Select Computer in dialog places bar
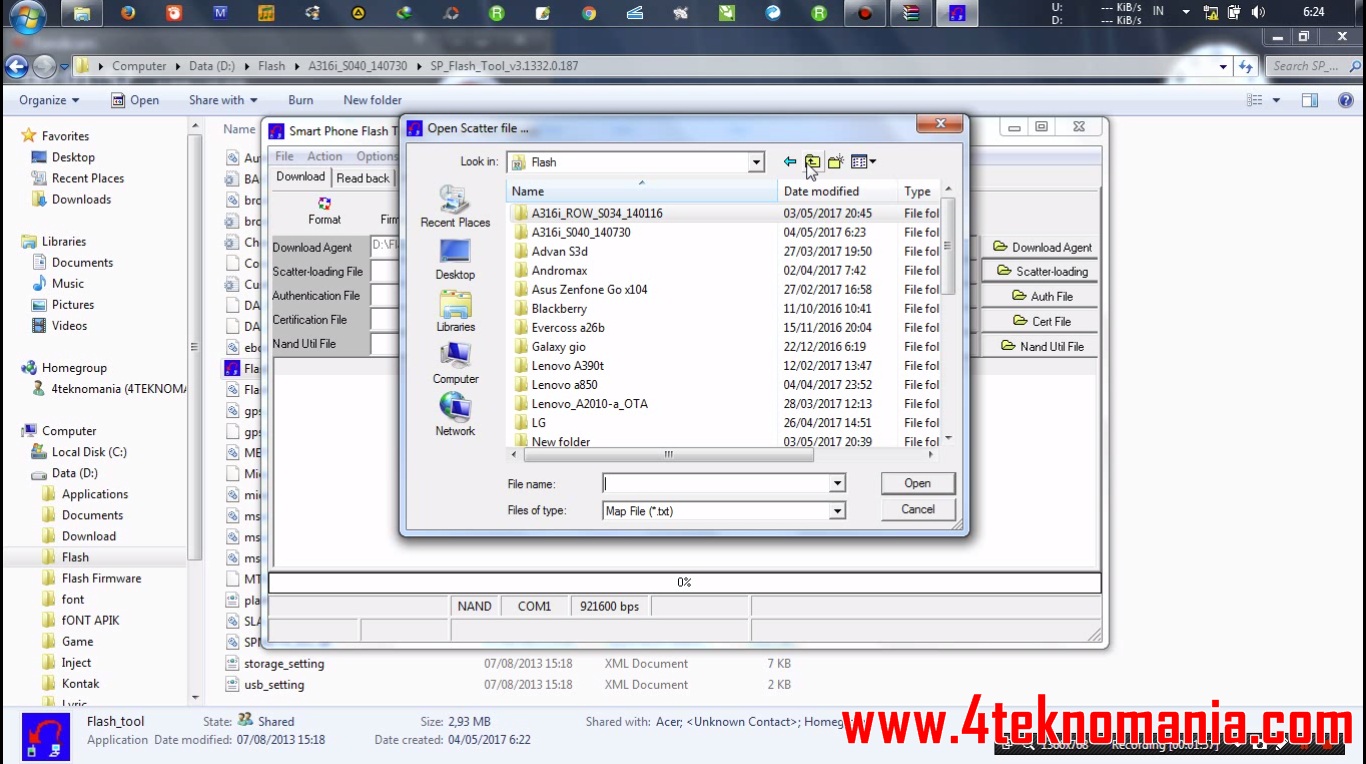Screen dimensions: 1366x764 point(455,364)
